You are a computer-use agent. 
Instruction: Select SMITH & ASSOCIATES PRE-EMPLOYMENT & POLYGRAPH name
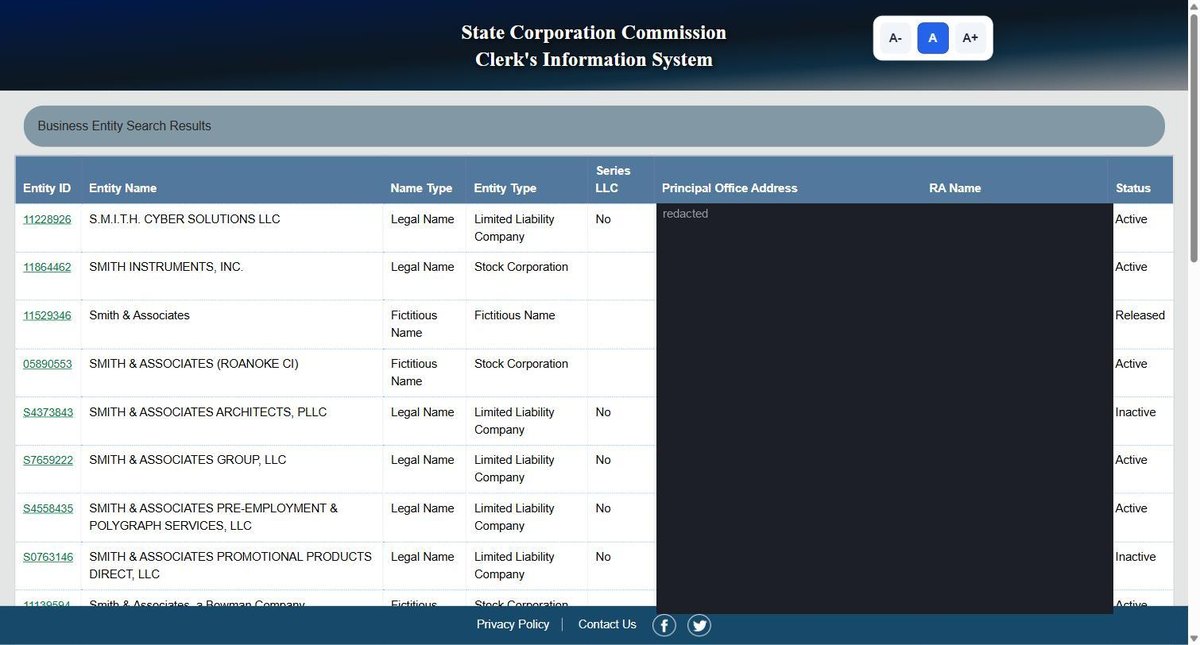[x=213, y=517]
